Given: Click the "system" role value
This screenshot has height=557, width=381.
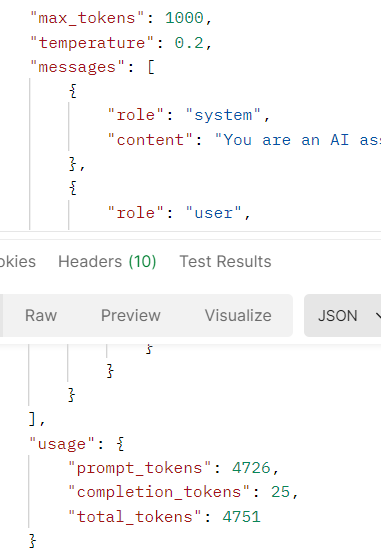Looking at the screenshot, I should (x=223, y=115).
